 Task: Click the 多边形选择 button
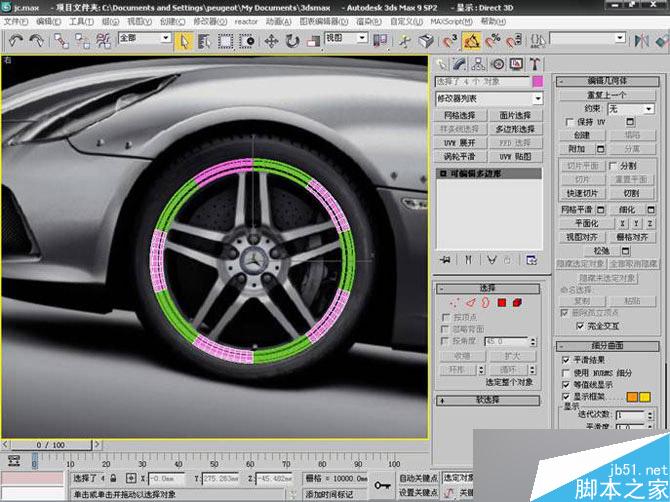(x=515, y=129)
